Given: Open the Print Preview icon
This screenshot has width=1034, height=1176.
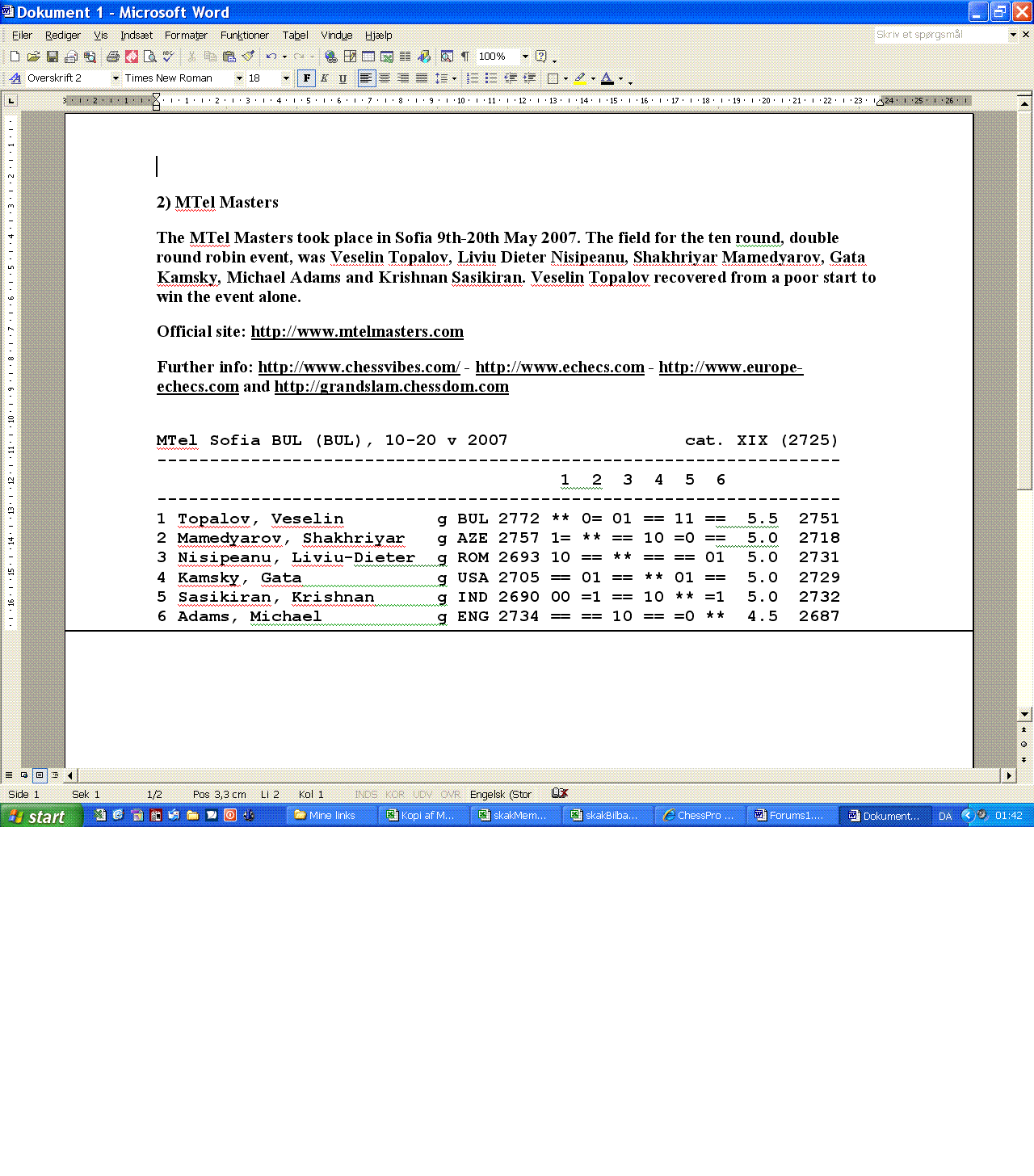Looking at the screenshot, I should coord(150,57).
